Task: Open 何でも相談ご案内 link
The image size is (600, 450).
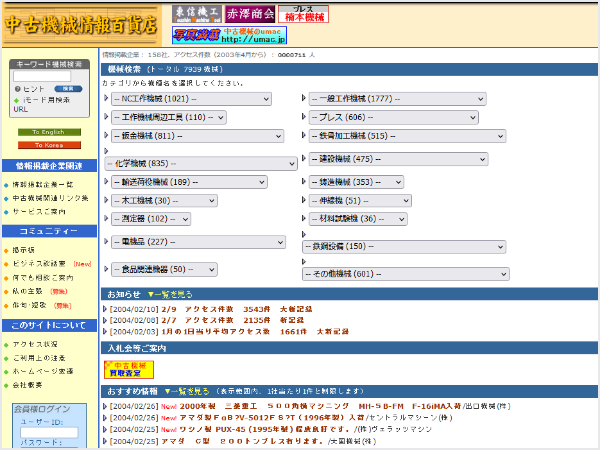Action: [43, 278]
